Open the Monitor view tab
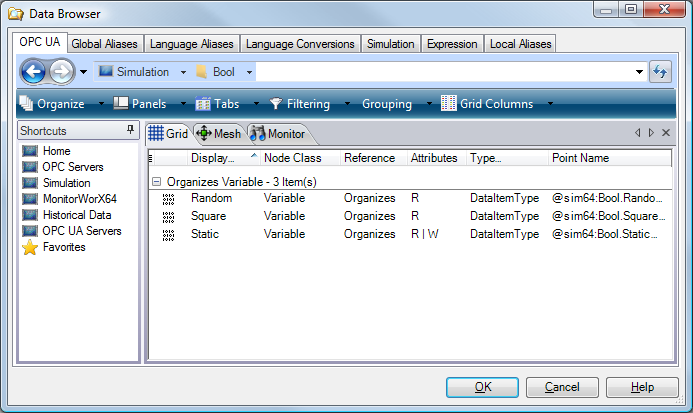The height and width of the screenshot is (413, 693). point(278,133)
